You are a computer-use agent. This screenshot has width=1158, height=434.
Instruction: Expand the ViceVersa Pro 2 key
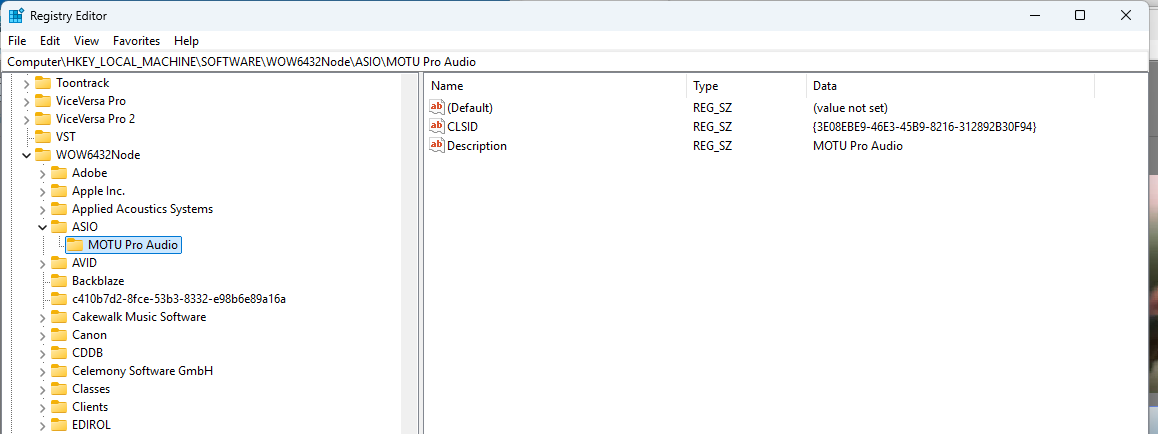(27, 120)
